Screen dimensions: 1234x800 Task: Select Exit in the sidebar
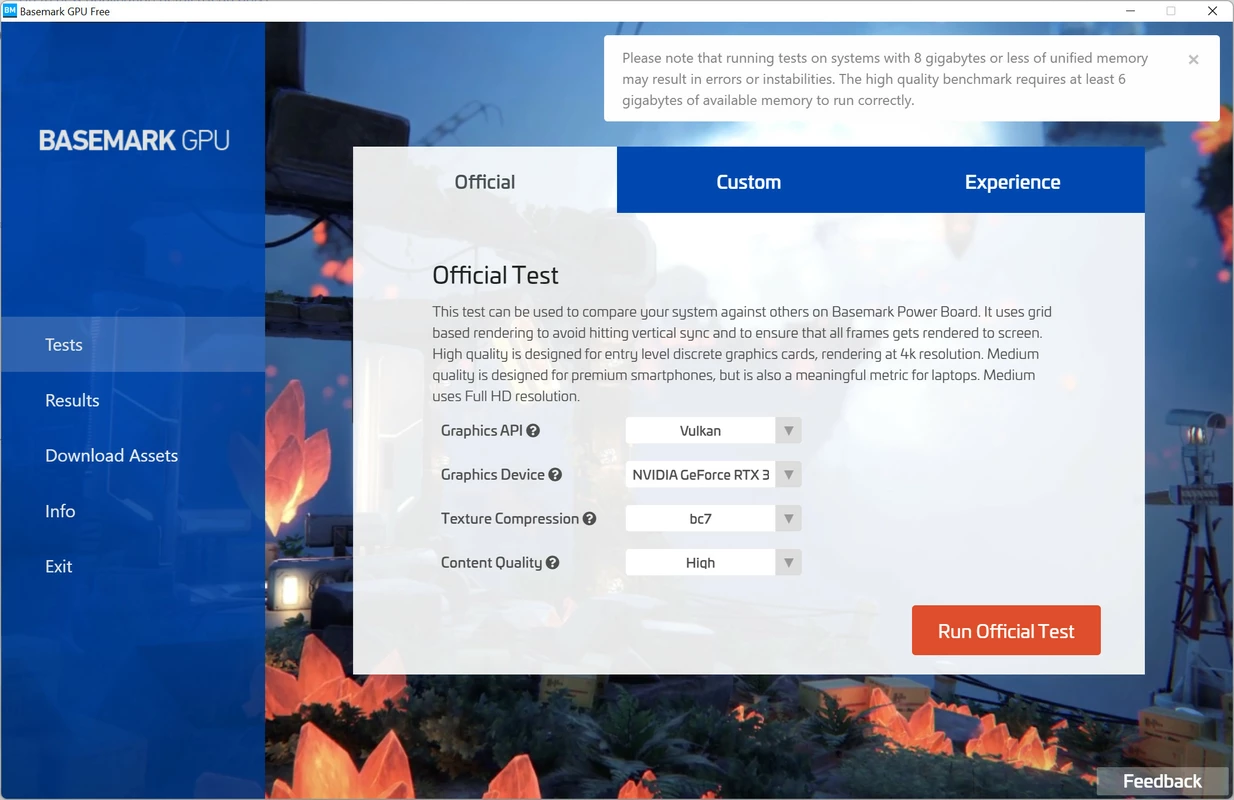[x=133, y=566]
